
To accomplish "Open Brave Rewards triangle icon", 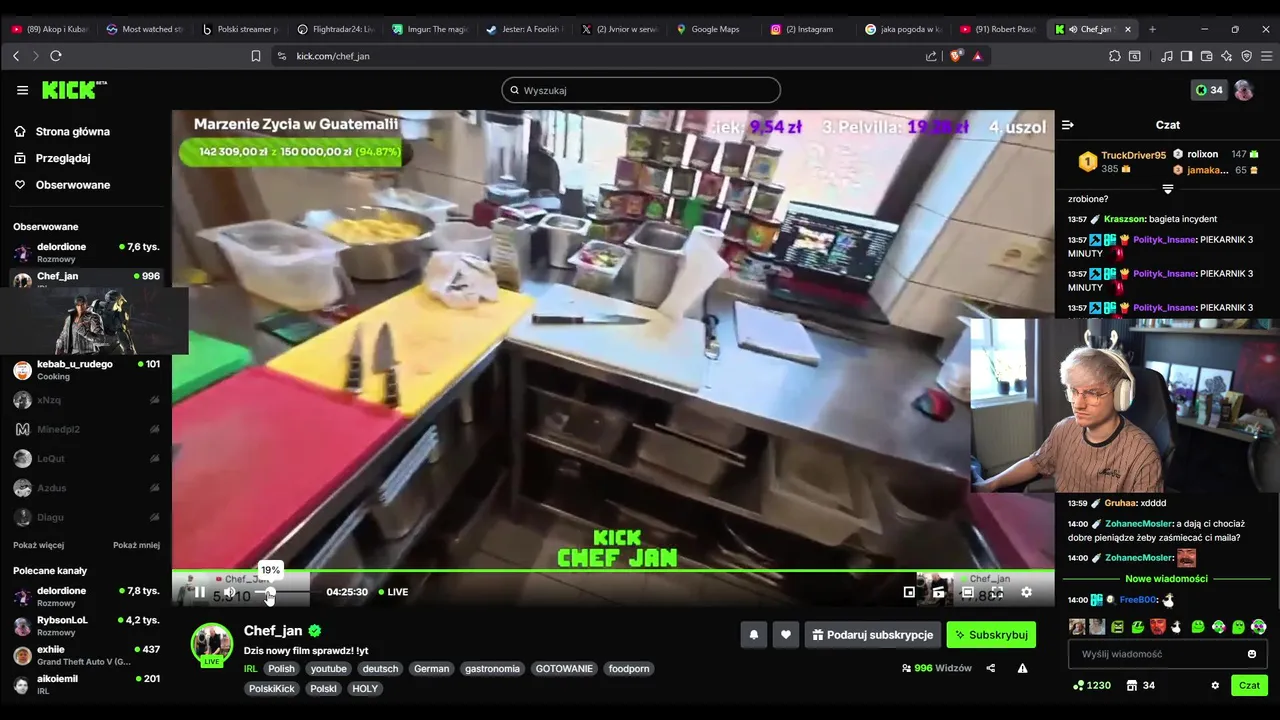I will [977, 56].
